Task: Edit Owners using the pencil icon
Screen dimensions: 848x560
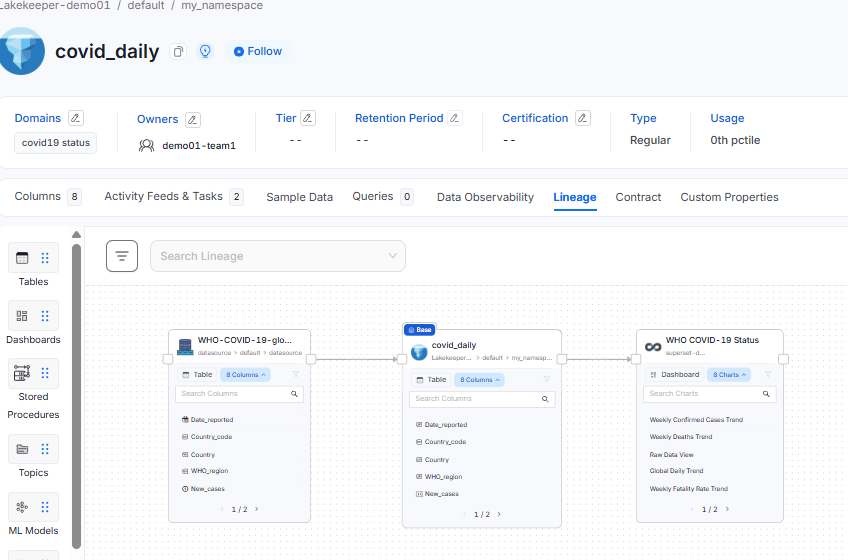Action: click(x=193, y=120)
